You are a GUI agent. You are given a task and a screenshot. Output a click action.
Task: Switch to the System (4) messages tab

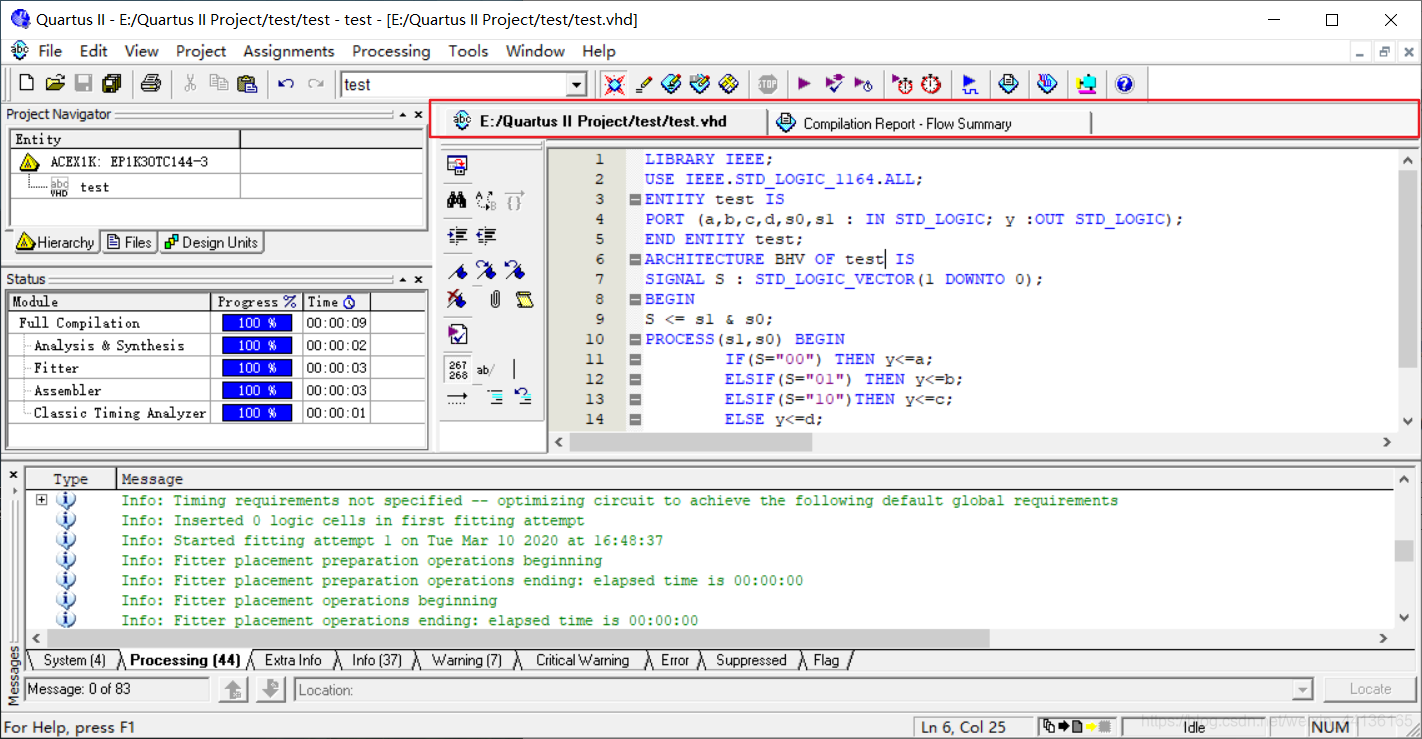coord(75,660)
